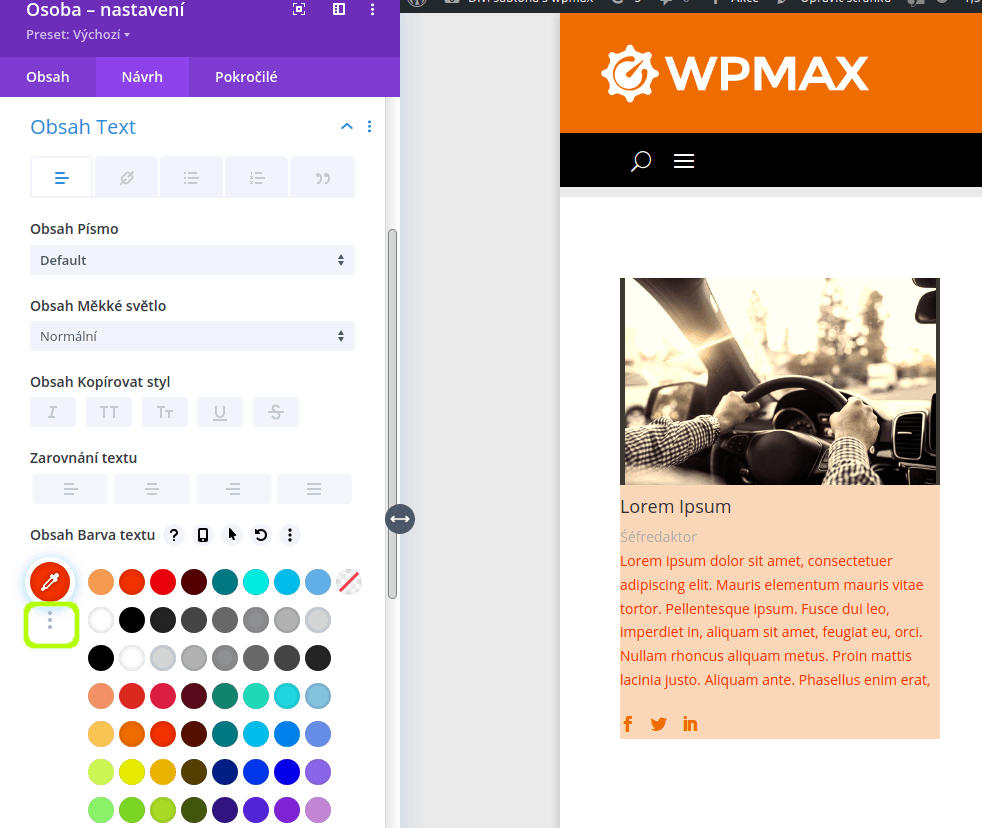This screenshot has height=828, width=982.
Task: Toggle uppercase TT text style
Action: 109,412
